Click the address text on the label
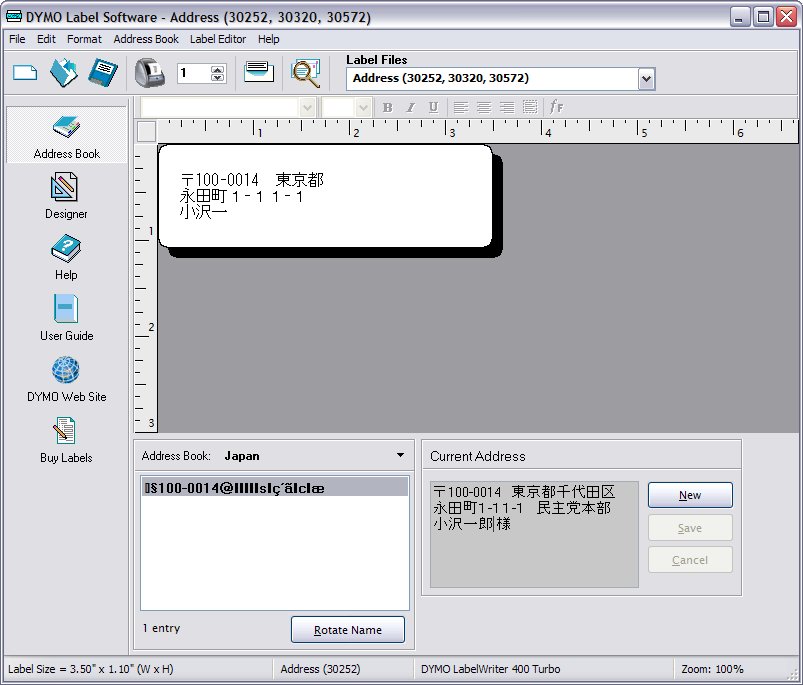This screenshot has width=803, height=685. click(252, 196)
